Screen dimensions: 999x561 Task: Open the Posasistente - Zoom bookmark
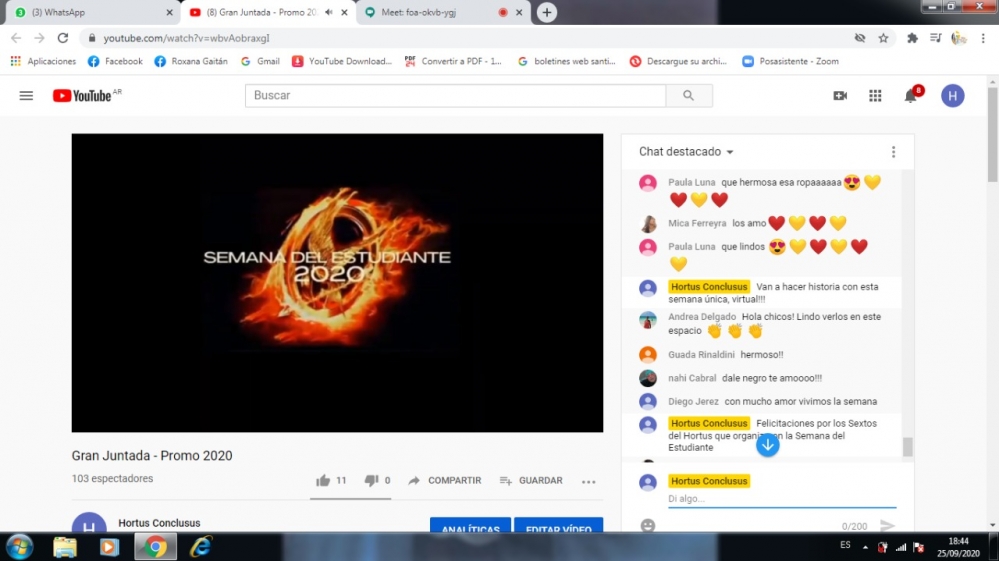coord(791,61)
